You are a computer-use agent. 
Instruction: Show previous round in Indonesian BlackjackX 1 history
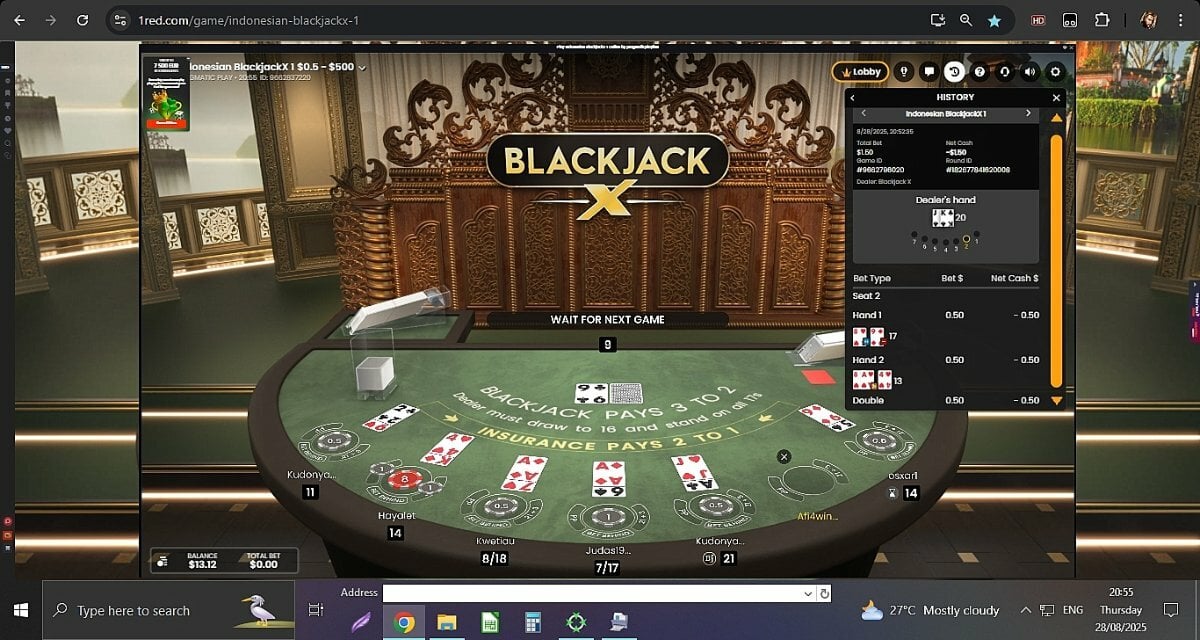coord(864,114)
